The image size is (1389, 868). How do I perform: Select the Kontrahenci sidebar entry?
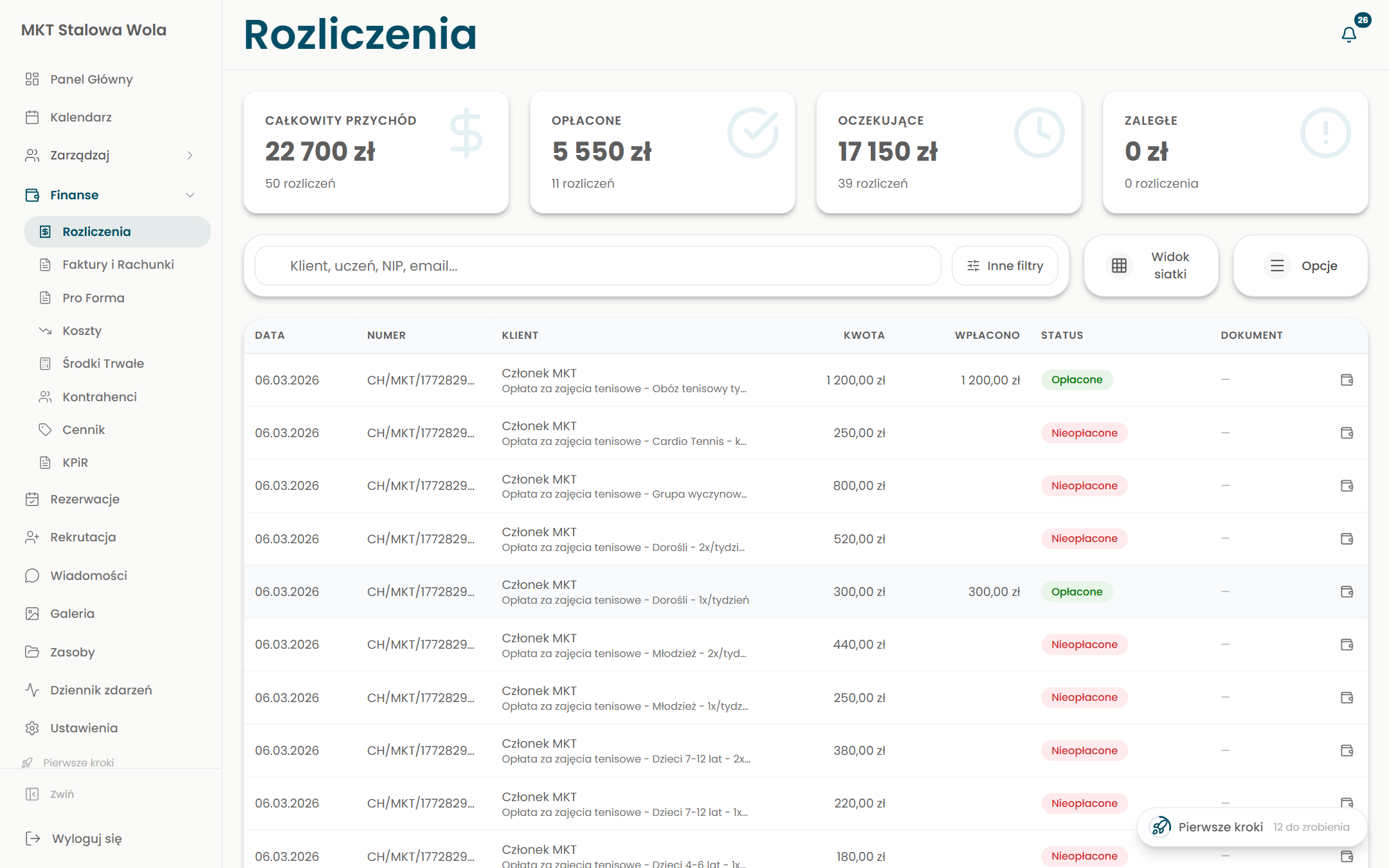click(100, 397)
